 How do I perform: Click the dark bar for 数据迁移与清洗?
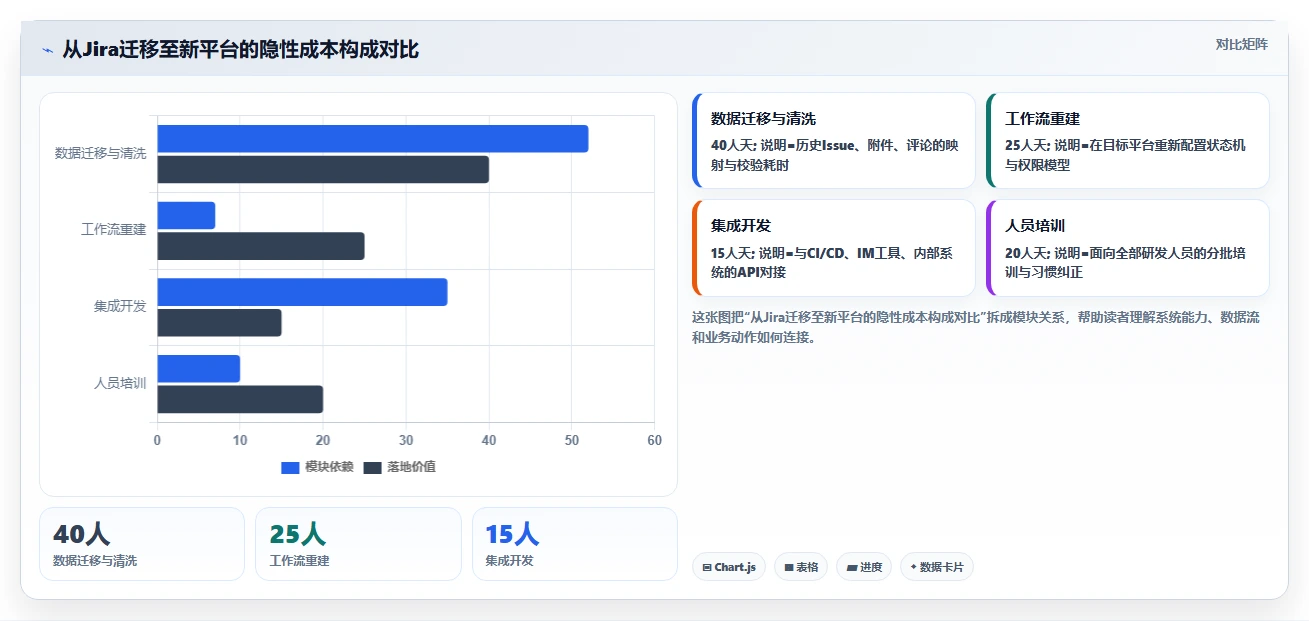point(323,169)
